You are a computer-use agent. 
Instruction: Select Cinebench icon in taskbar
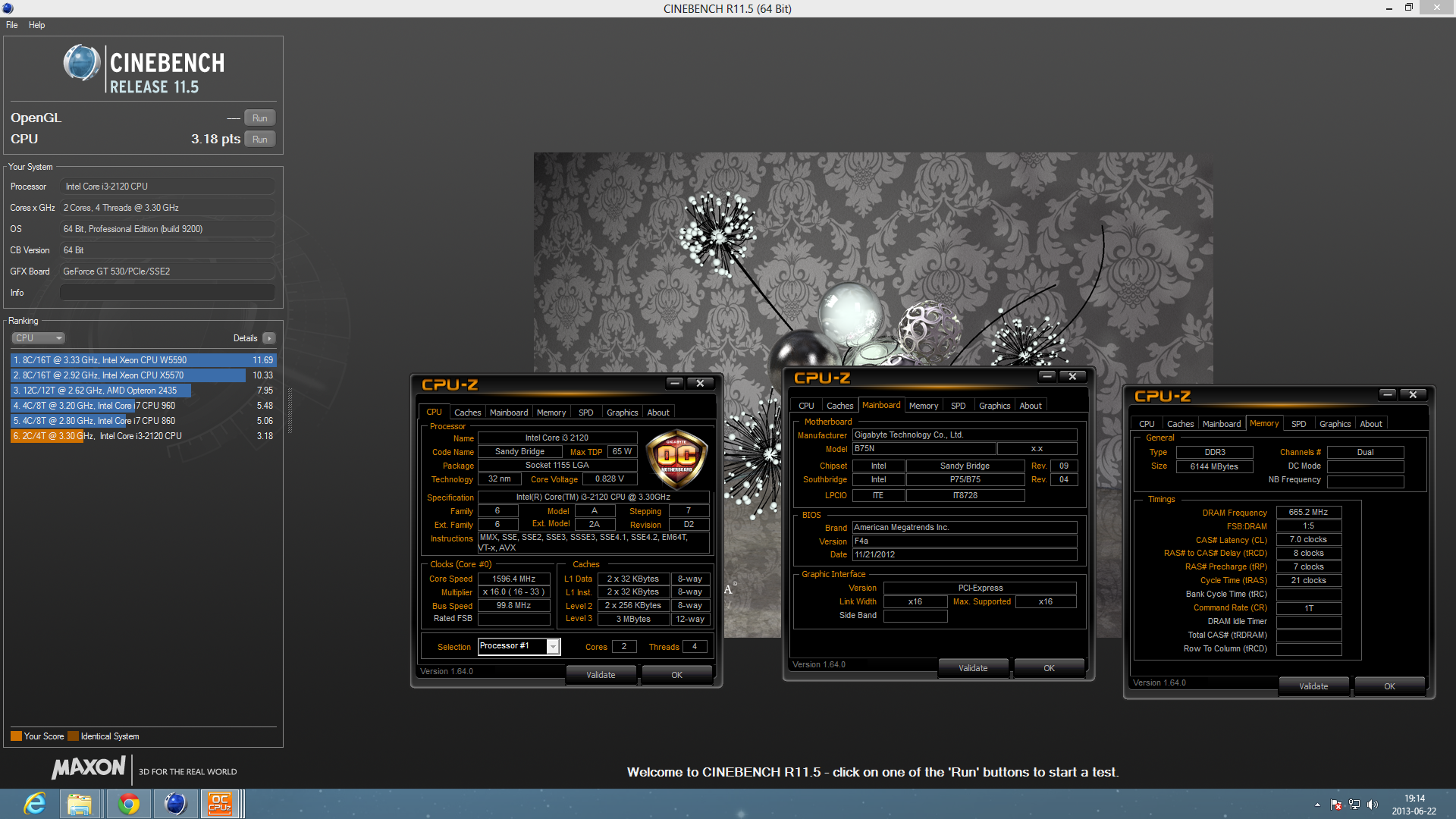tap(175, 804)
